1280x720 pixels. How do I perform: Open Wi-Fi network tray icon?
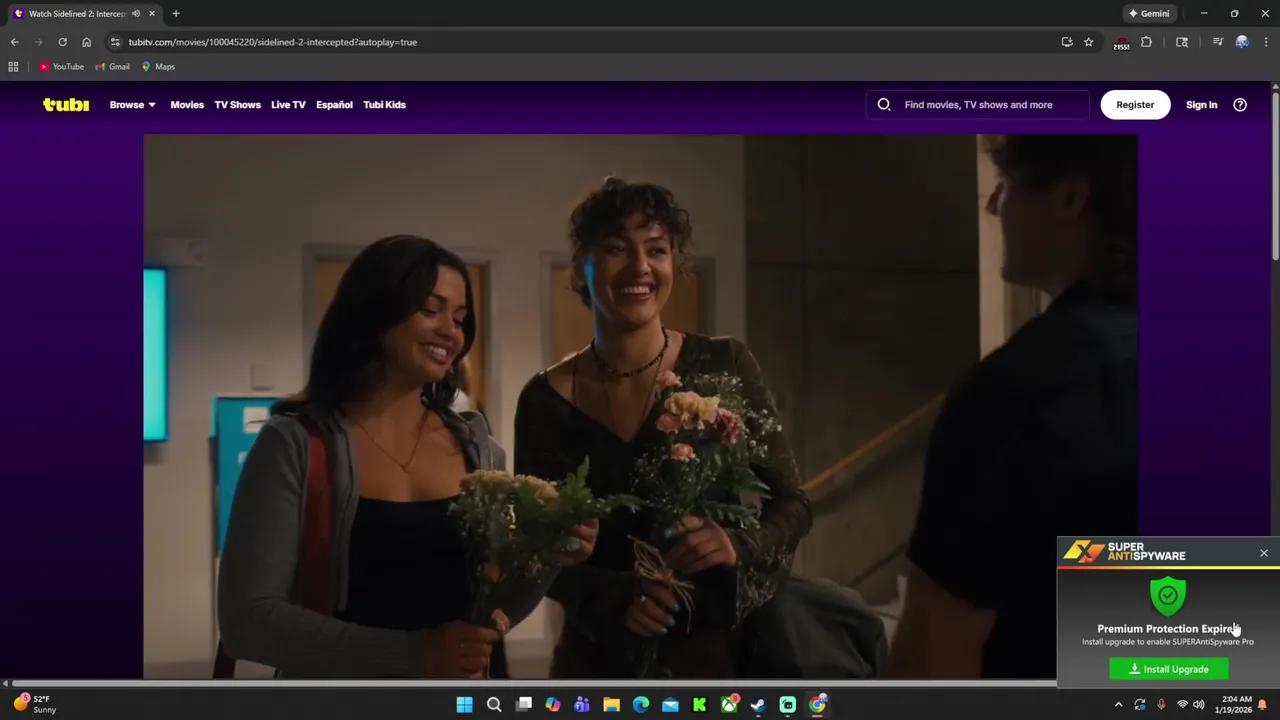(1182, 705)
